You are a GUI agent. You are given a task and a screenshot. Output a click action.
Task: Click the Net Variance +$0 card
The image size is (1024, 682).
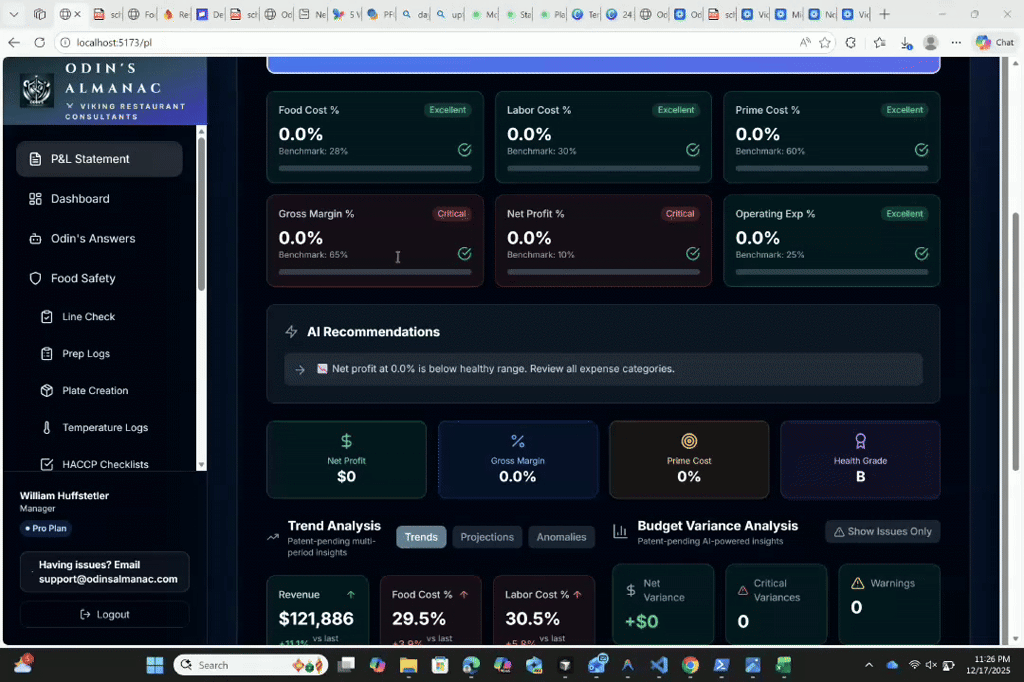(663, 604)
